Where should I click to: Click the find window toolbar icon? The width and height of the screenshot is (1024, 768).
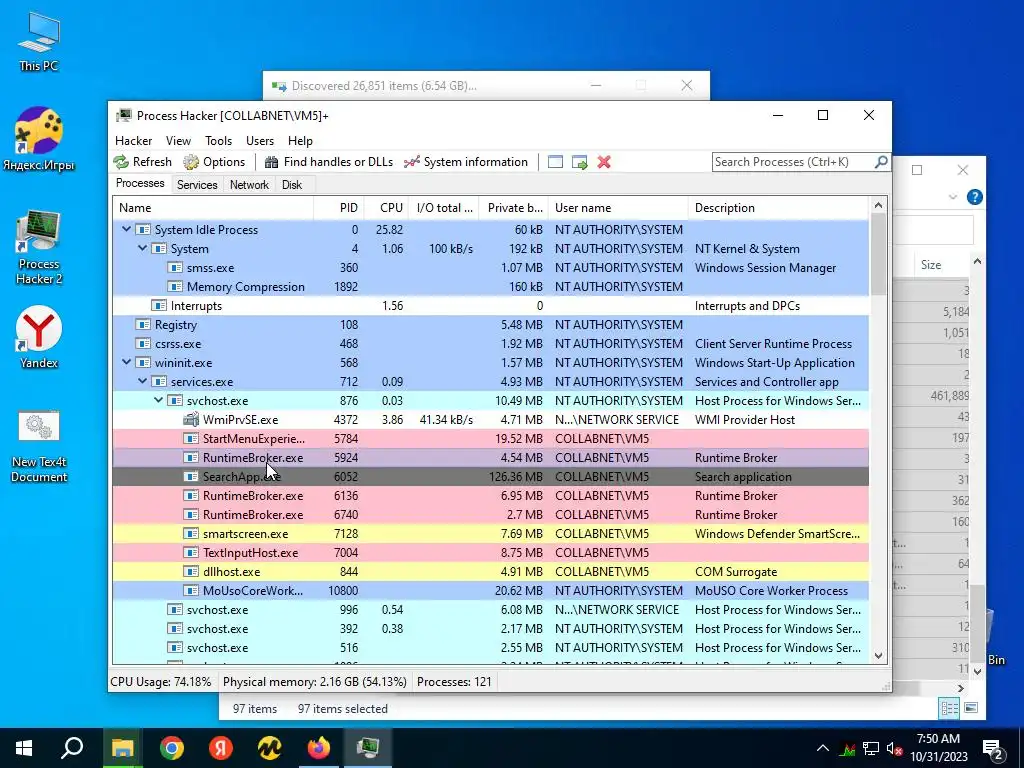[555, 162]
